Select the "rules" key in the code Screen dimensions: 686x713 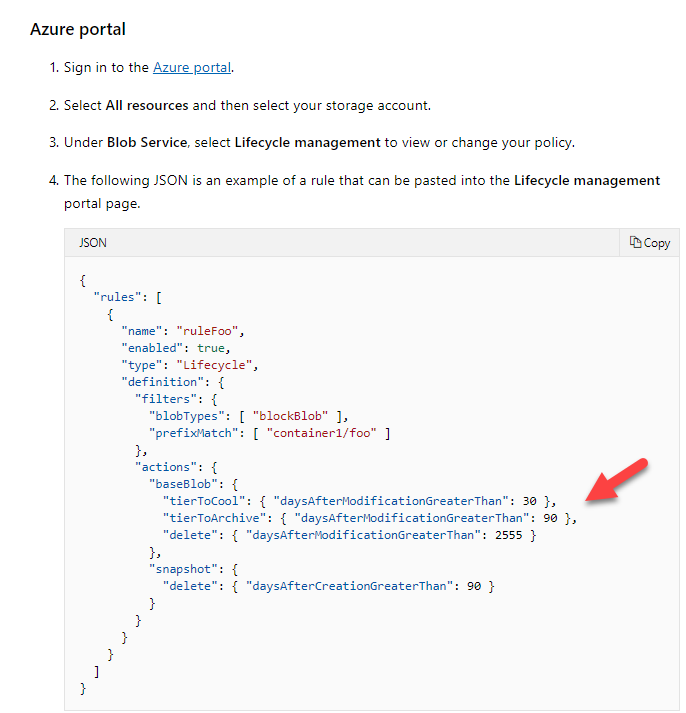pyautogui.click(x=118, y=297)
